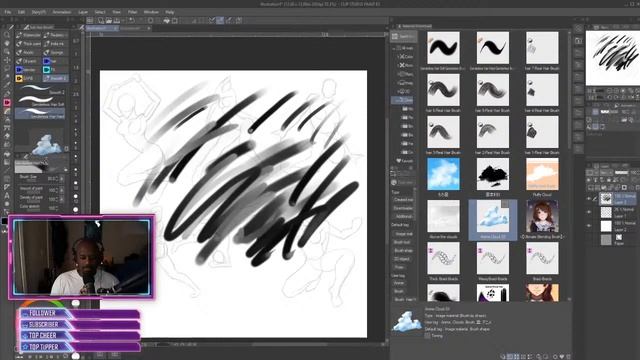Screen dimensions: 640x360
Task: Choose the Thick paint sub tool group
Action: point(28,44)
